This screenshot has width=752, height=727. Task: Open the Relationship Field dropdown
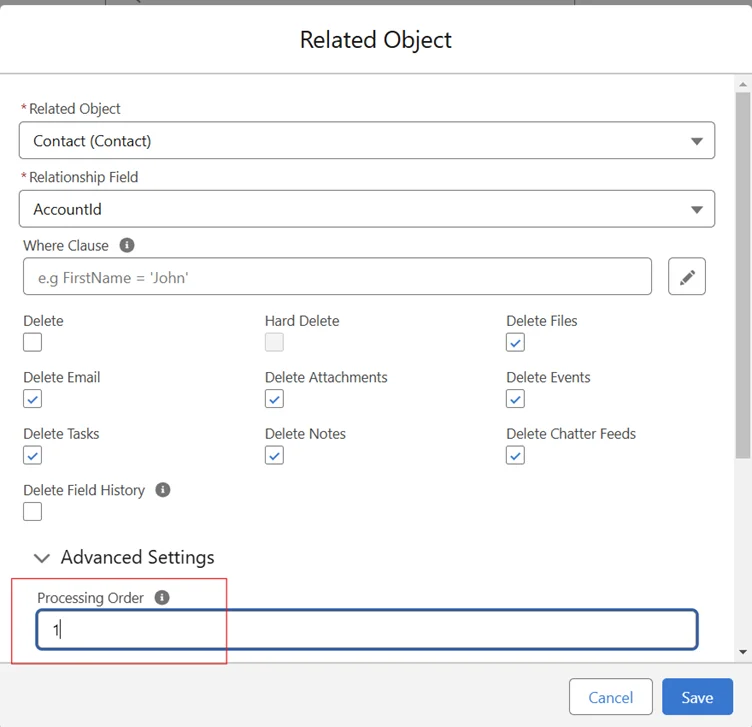click(x=366, y=209)
